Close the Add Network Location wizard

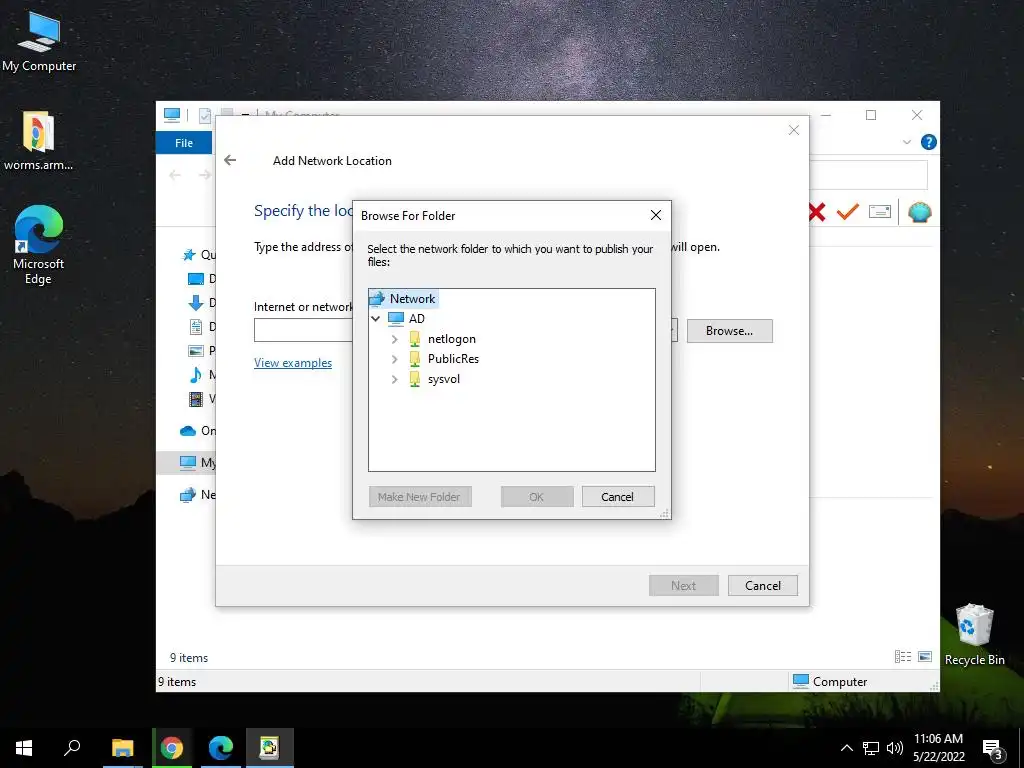(x=793, y=130)
